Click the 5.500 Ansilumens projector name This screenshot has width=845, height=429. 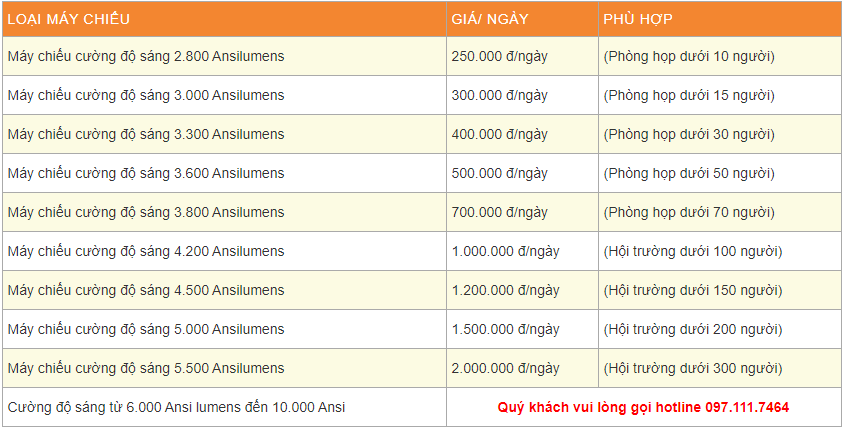(146, 368)
